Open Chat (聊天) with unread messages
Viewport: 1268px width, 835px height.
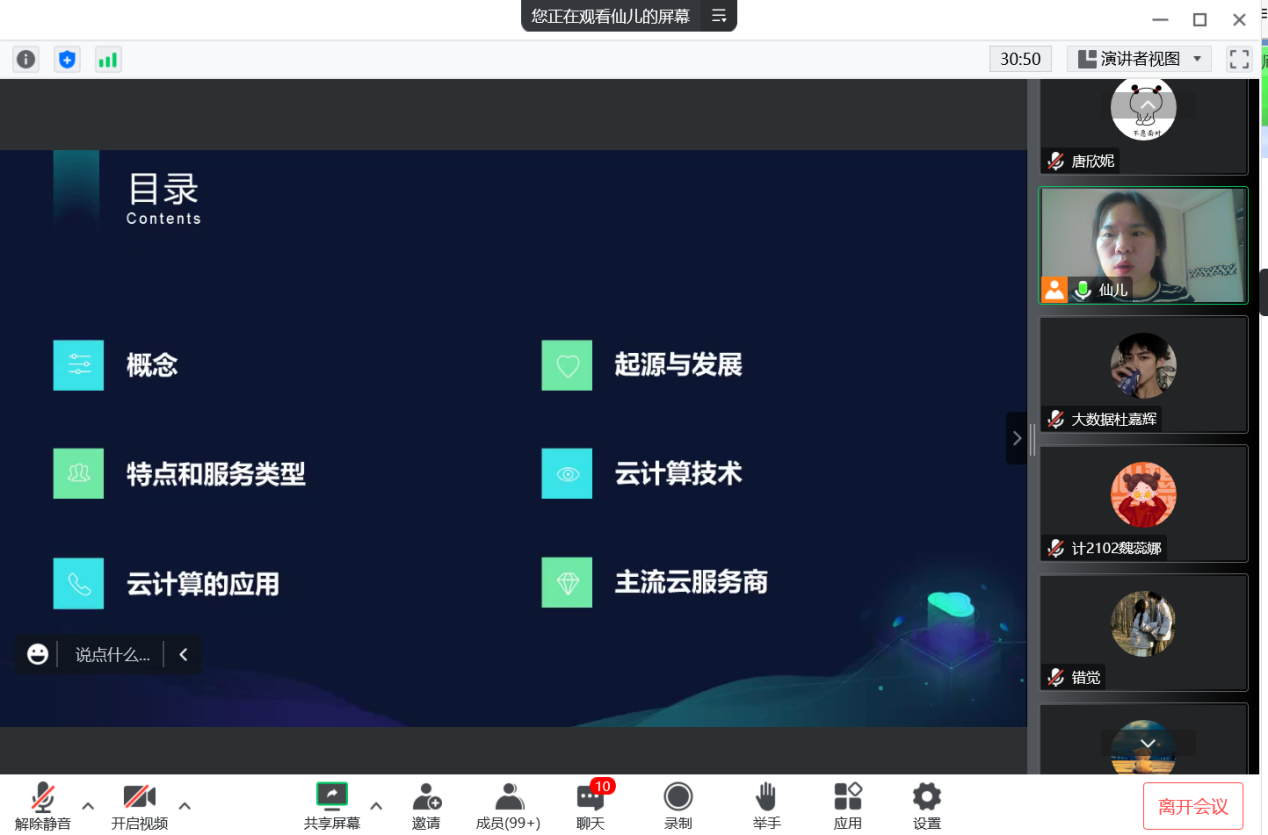click(590, 805)
